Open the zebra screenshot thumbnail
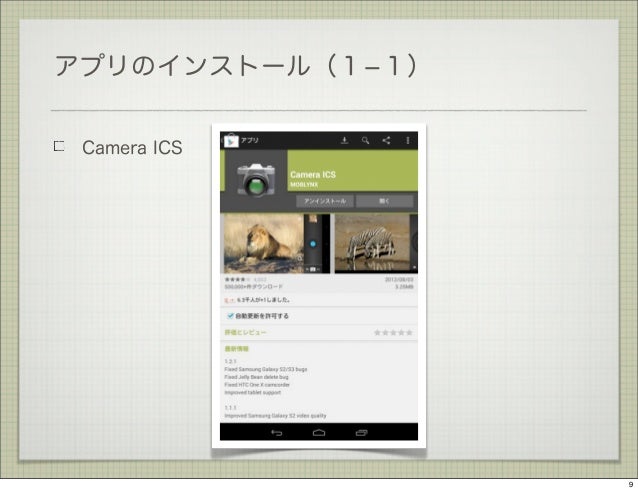638x491 pixels. click(376, 243)
